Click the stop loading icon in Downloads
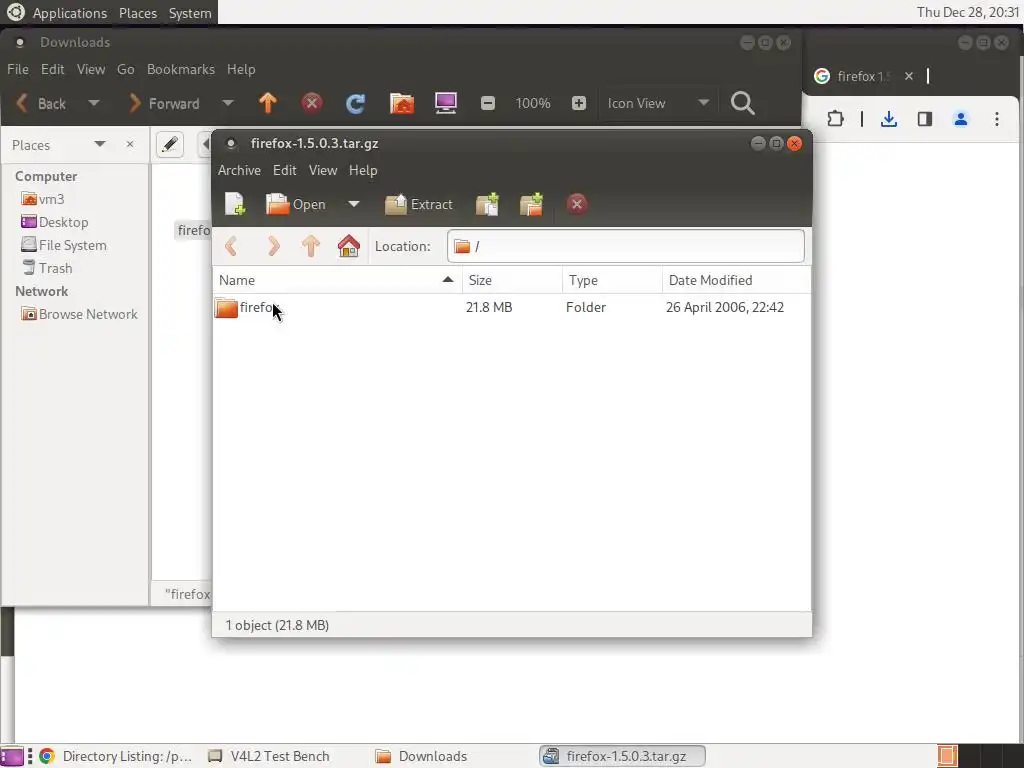Screen dimensions: 1024x768 click(312, 103)
